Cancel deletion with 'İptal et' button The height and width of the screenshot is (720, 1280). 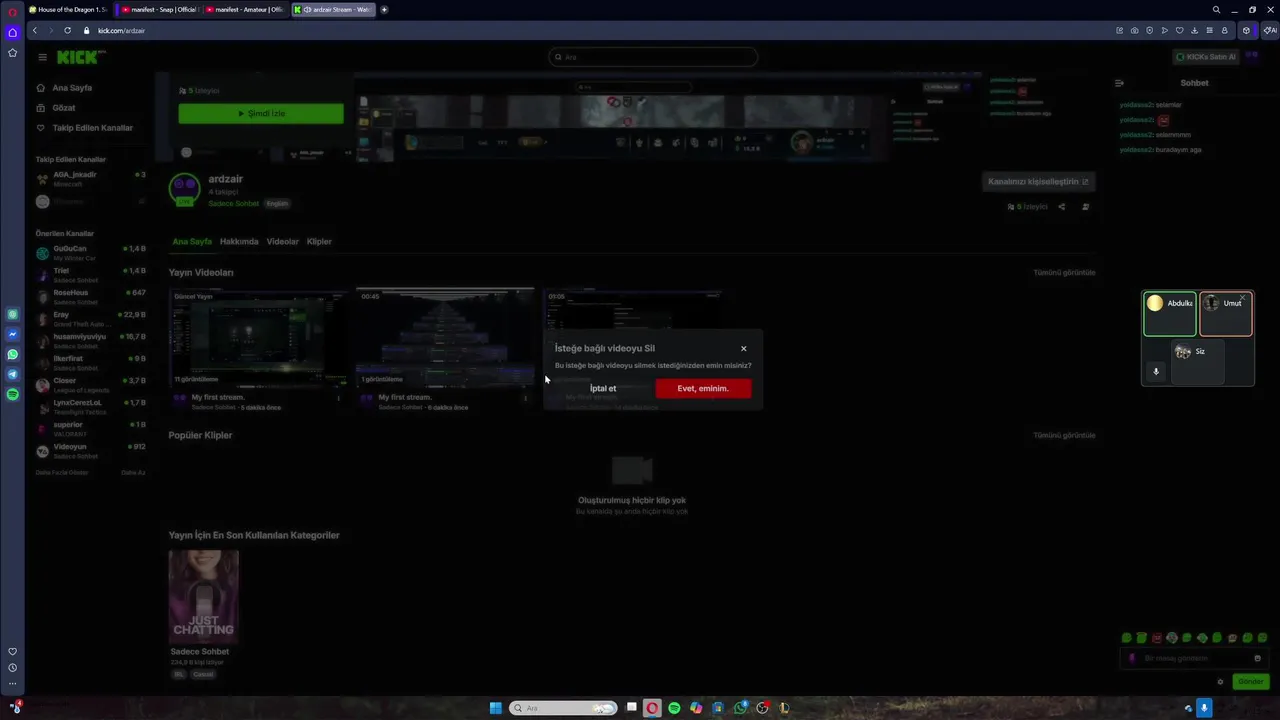(603, 388)
